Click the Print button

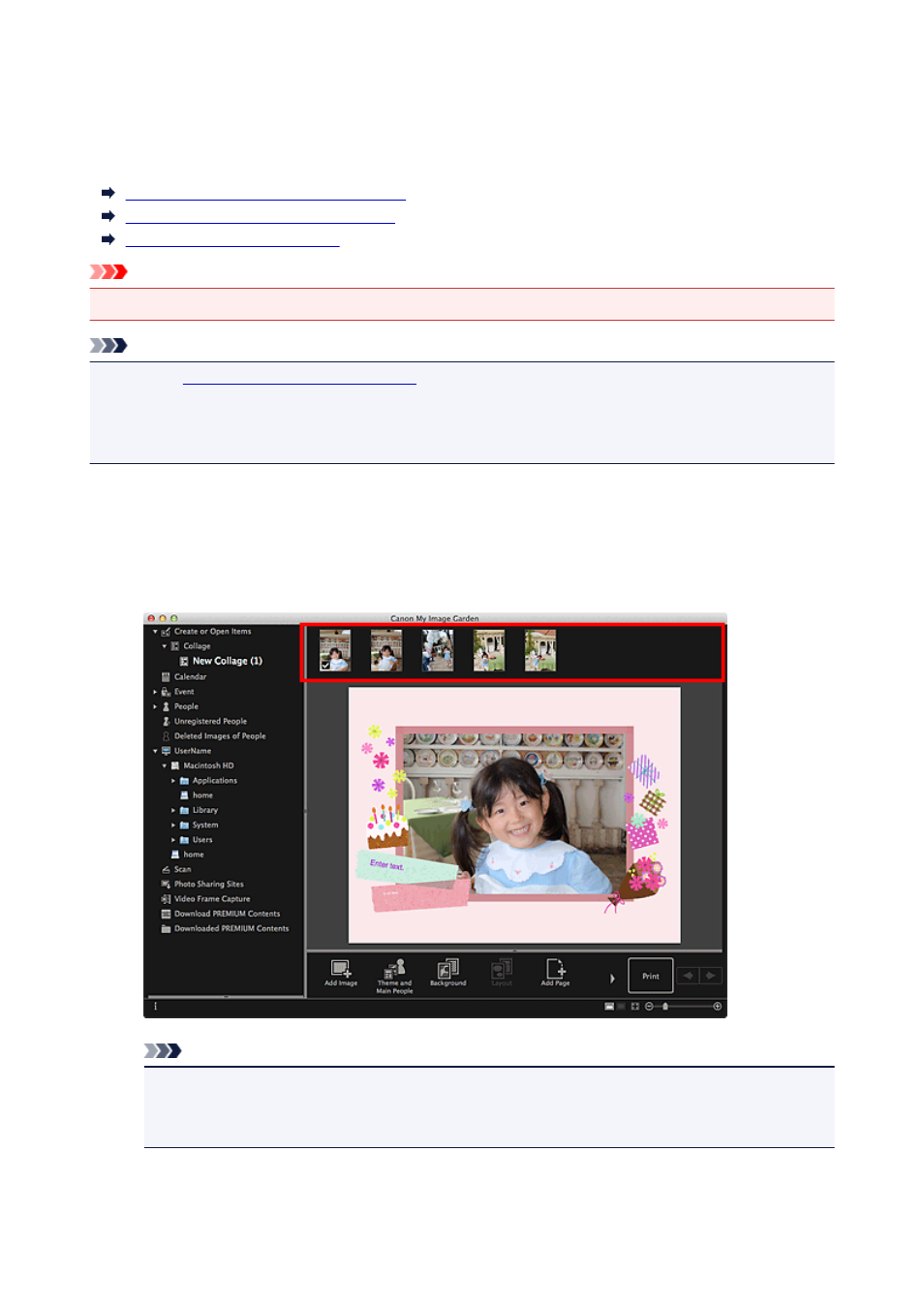[651, 976]
